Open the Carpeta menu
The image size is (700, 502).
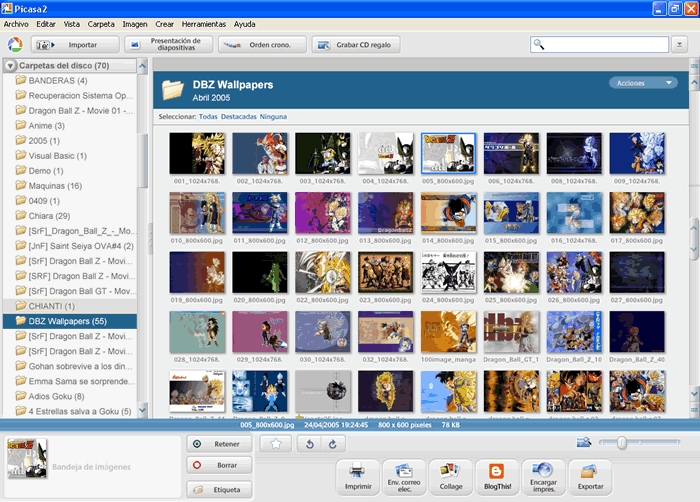(101, 24)
